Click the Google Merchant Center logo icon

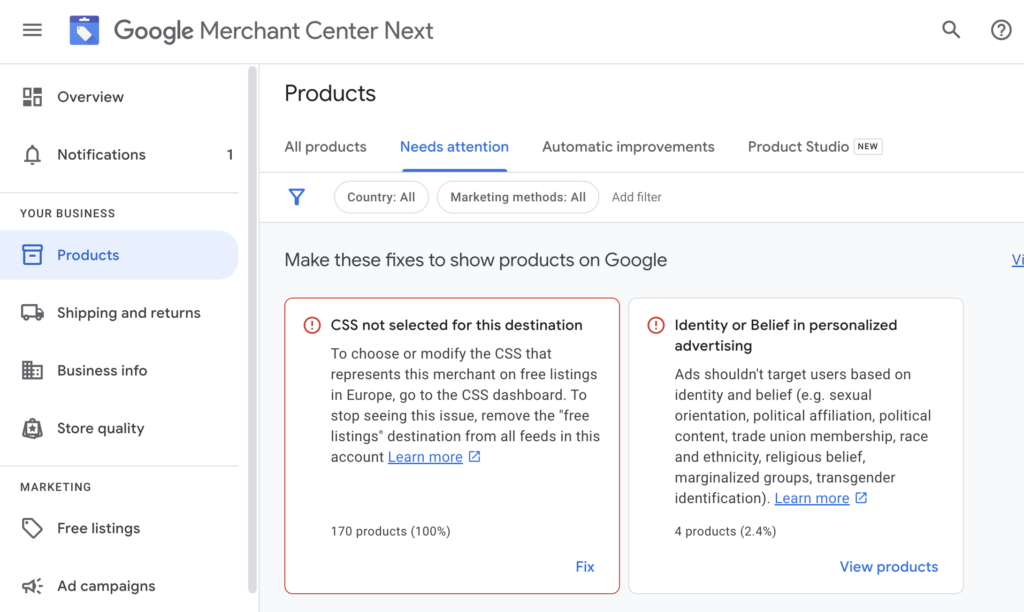(x=84, y=31)
